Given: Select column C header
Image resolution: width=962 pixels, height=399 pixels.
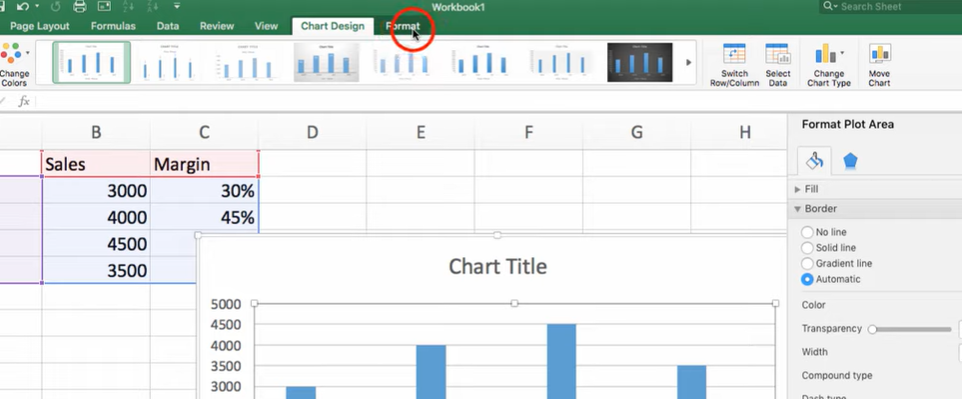Looking at the screenshot, I should [x=204, y=132].
